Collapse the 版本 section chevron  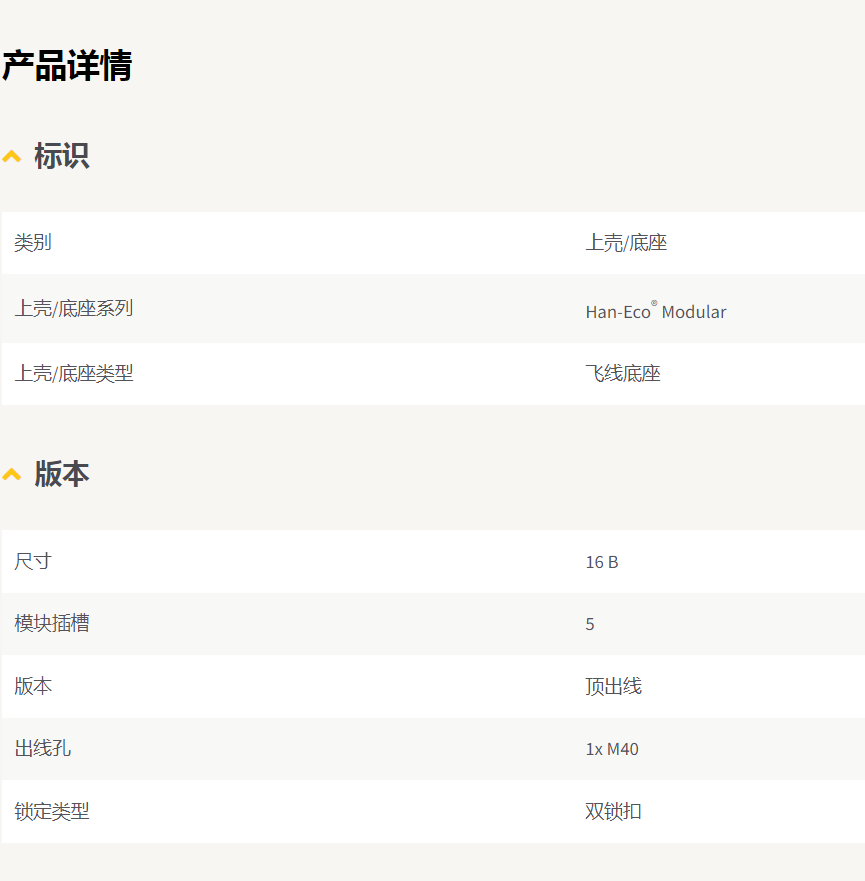12,475
